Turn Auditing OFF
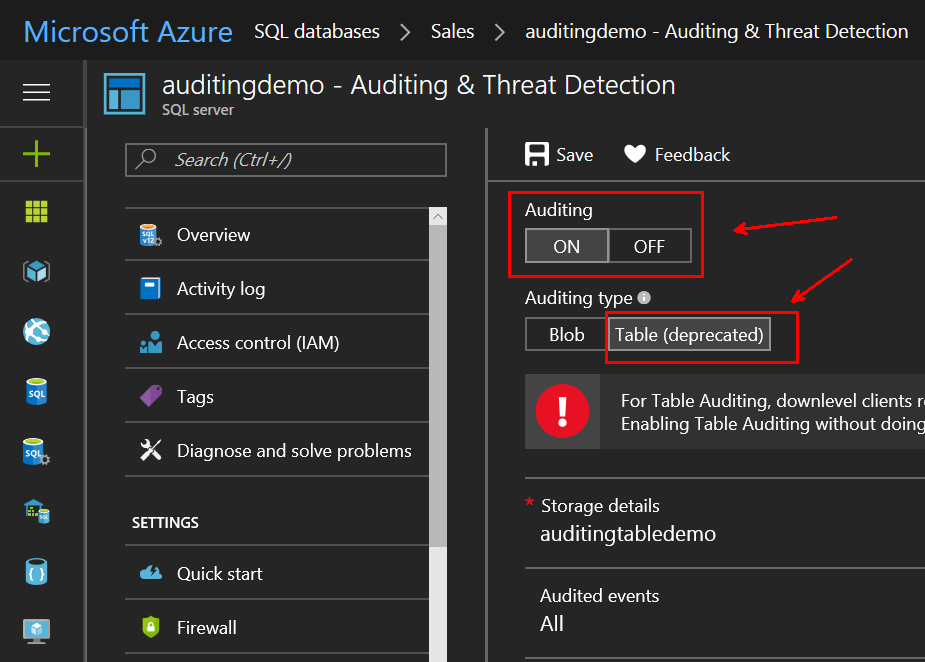 point(650,246)
